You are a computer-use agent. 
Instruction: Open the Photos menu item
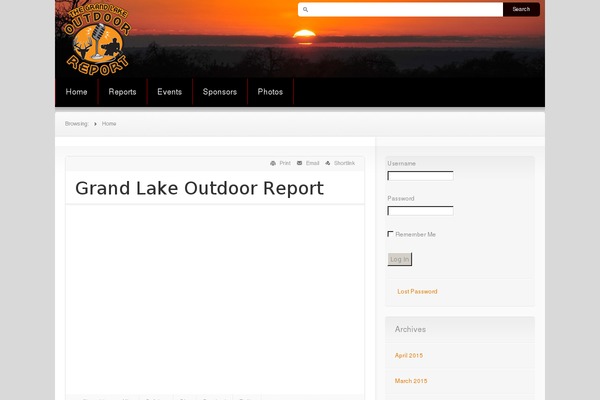pyautogui.click(x=270, y=92)
